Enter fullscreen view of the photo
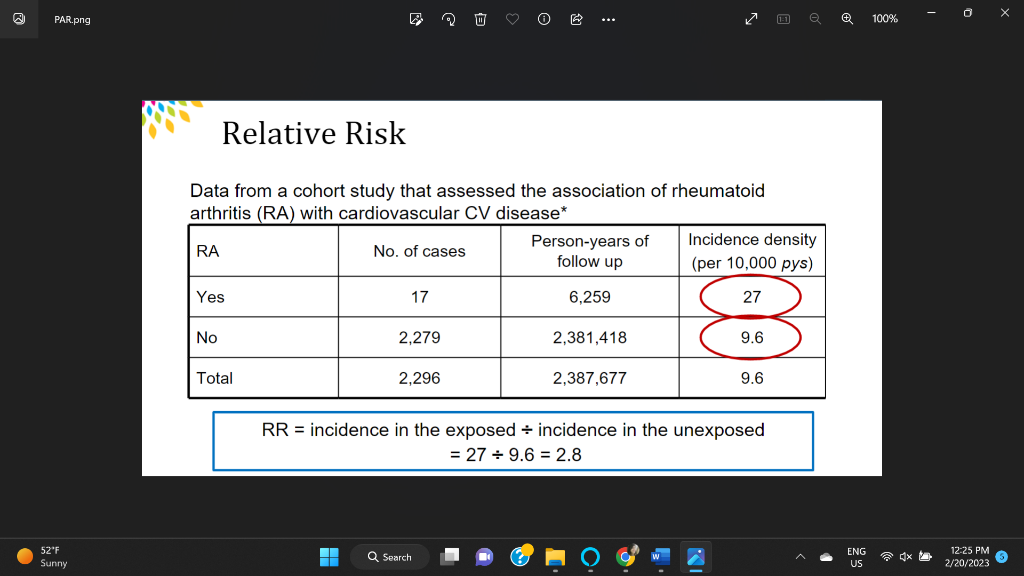The image size is (1024, 576). click(x=751, y=18)
